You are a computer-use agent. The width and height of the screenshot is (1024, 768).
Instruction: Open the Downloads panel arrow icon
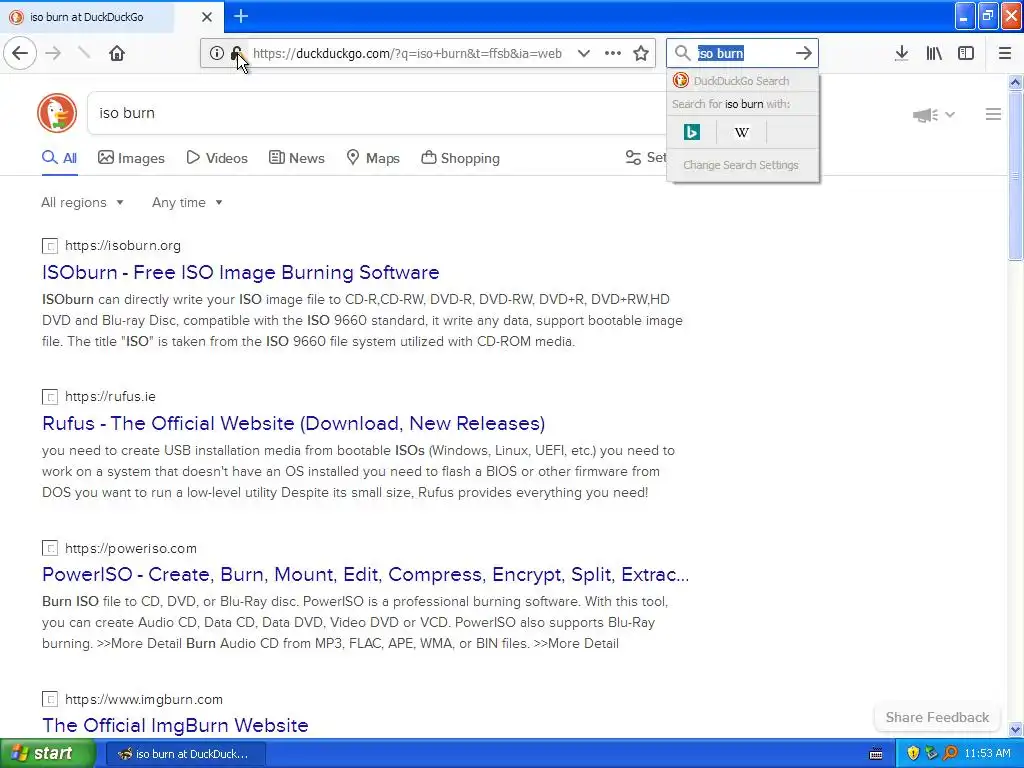pos(902,53)
